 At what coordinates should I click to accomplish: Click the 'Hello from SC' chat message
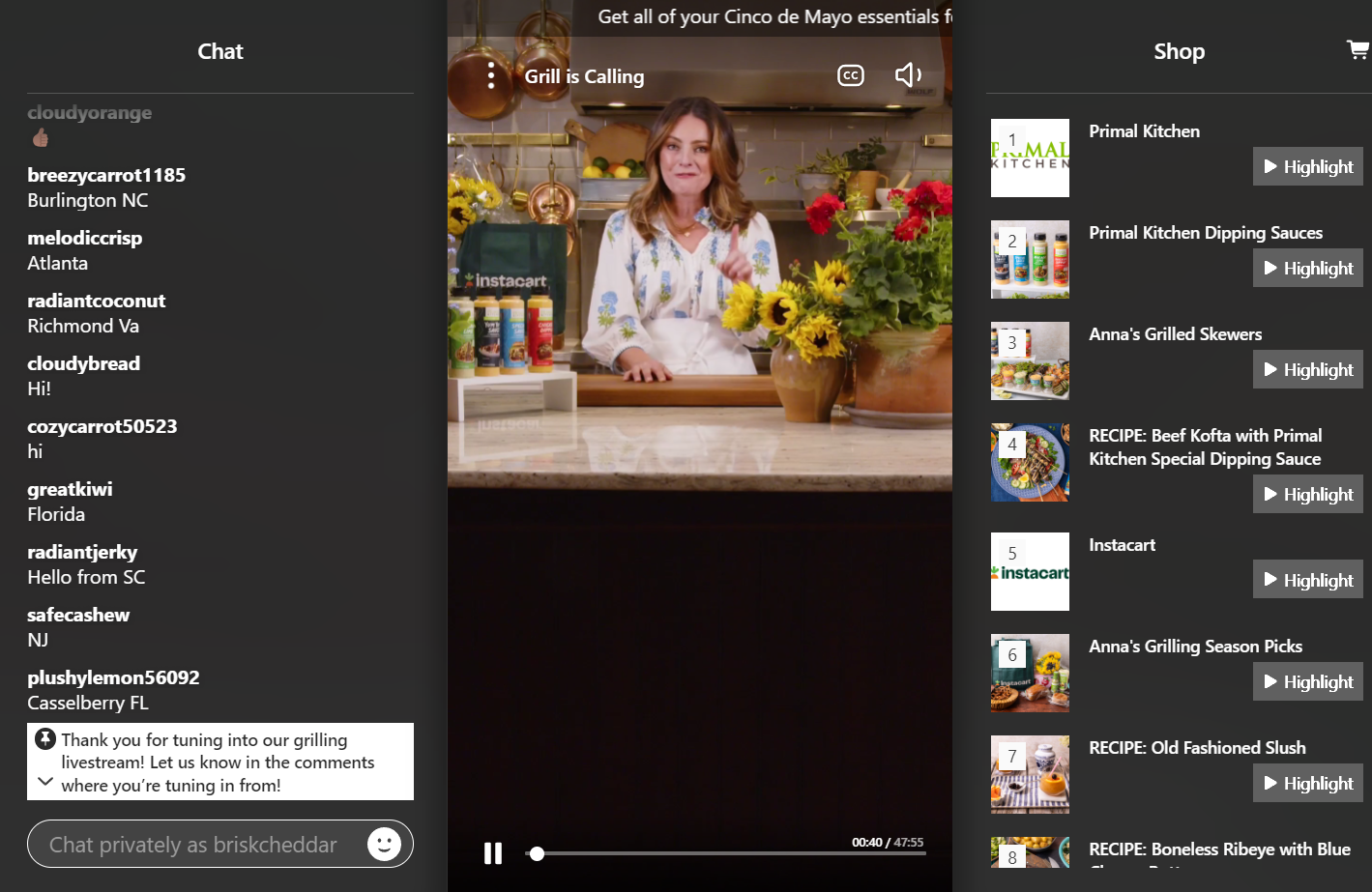tap(86, 577)
